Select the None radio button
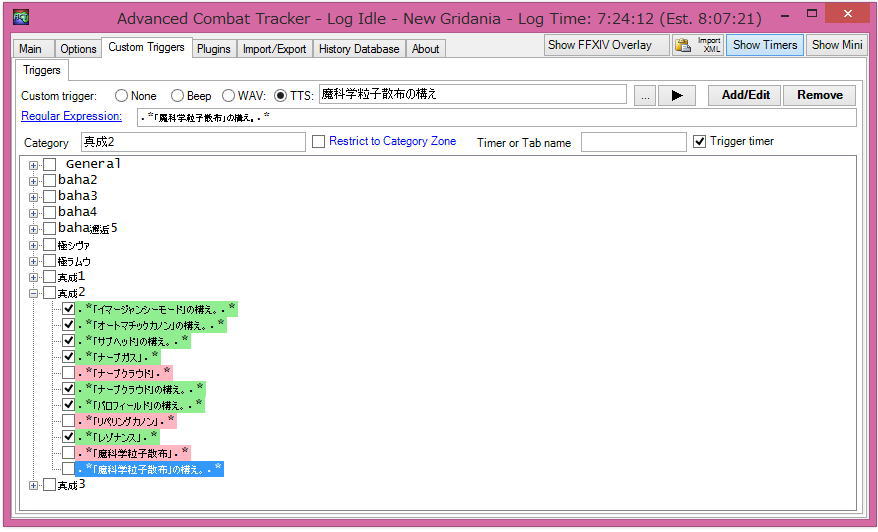This screenshot has width=878, height=532. click(x=121, y=96)
